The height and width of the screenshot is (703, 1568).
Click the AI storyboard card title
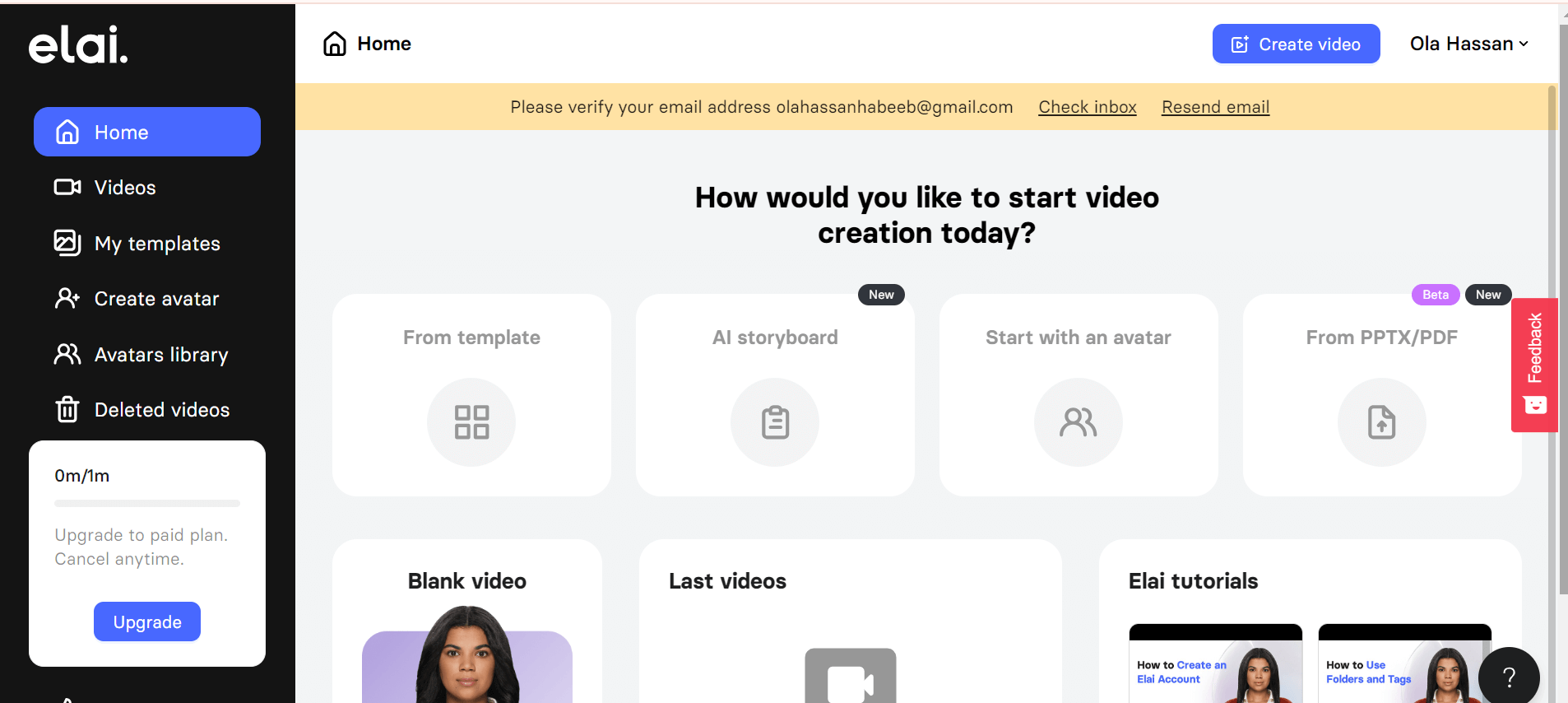pos(775,338)
